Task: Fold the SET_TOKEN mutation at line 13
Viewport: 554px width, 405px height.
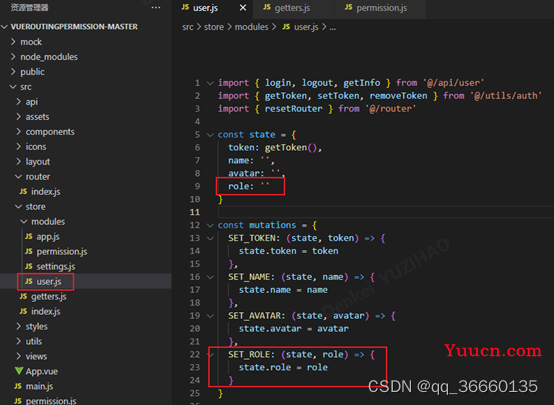Action: tap(210, 238)
